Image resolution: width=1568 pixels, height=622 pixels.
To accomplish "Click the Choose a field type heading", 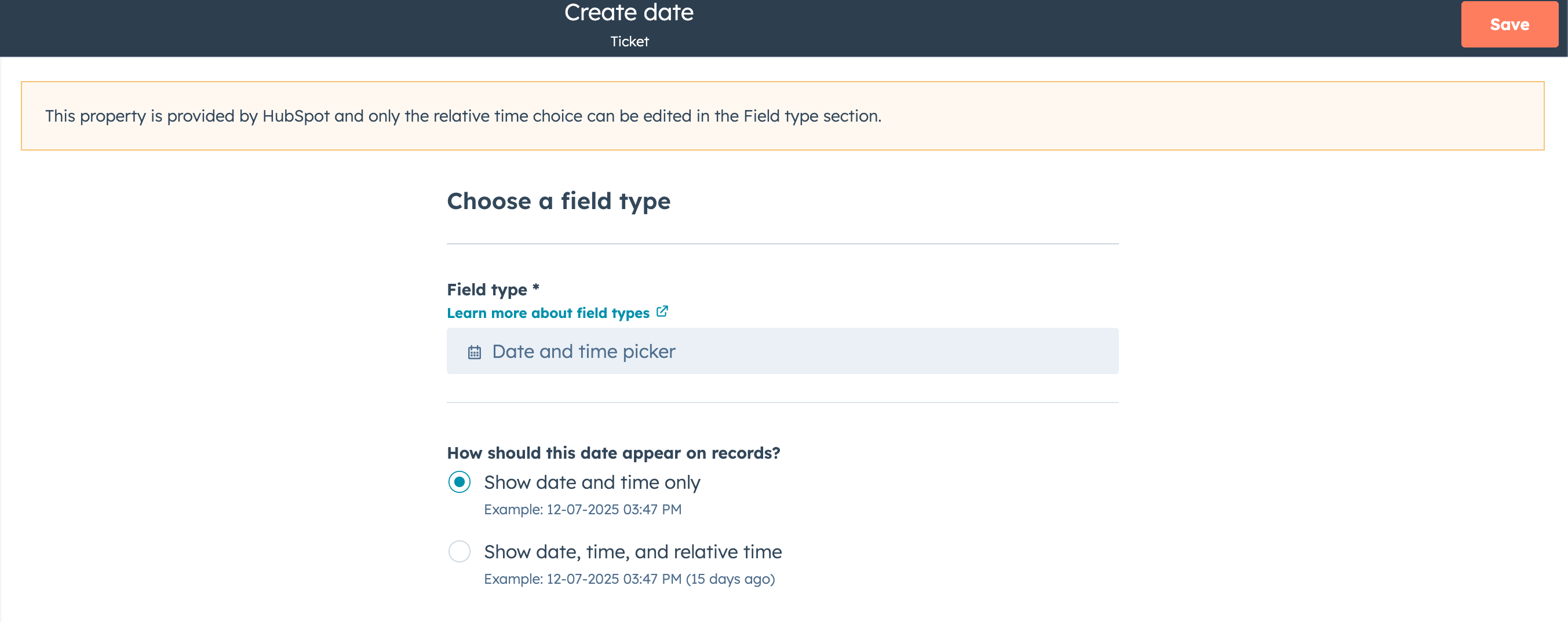I will [558, 201].
